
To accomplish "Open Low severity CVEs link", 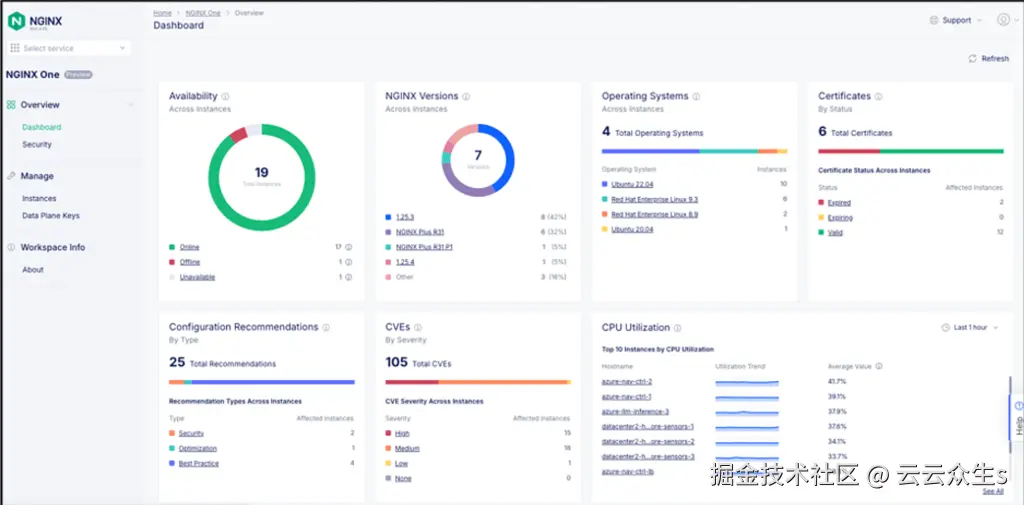I will (402, 463).
